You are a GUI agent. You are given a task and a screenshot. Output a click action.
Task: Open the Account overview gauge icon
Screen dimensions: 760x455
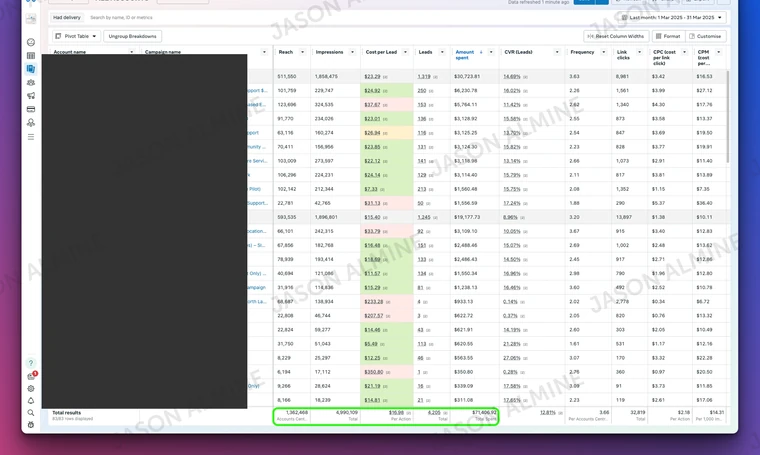pos(31,42)
